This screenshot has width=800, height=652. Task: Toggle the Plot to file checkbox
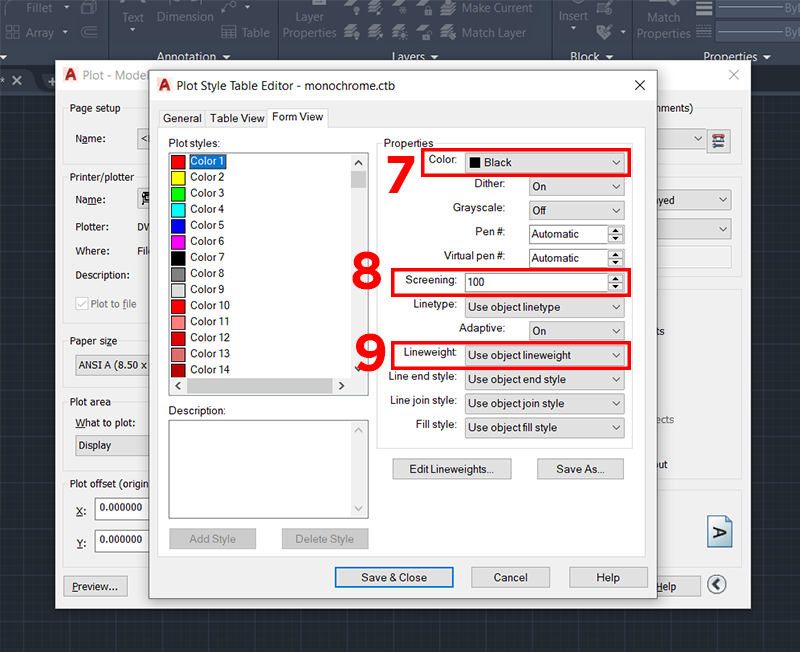pos(82,304)
